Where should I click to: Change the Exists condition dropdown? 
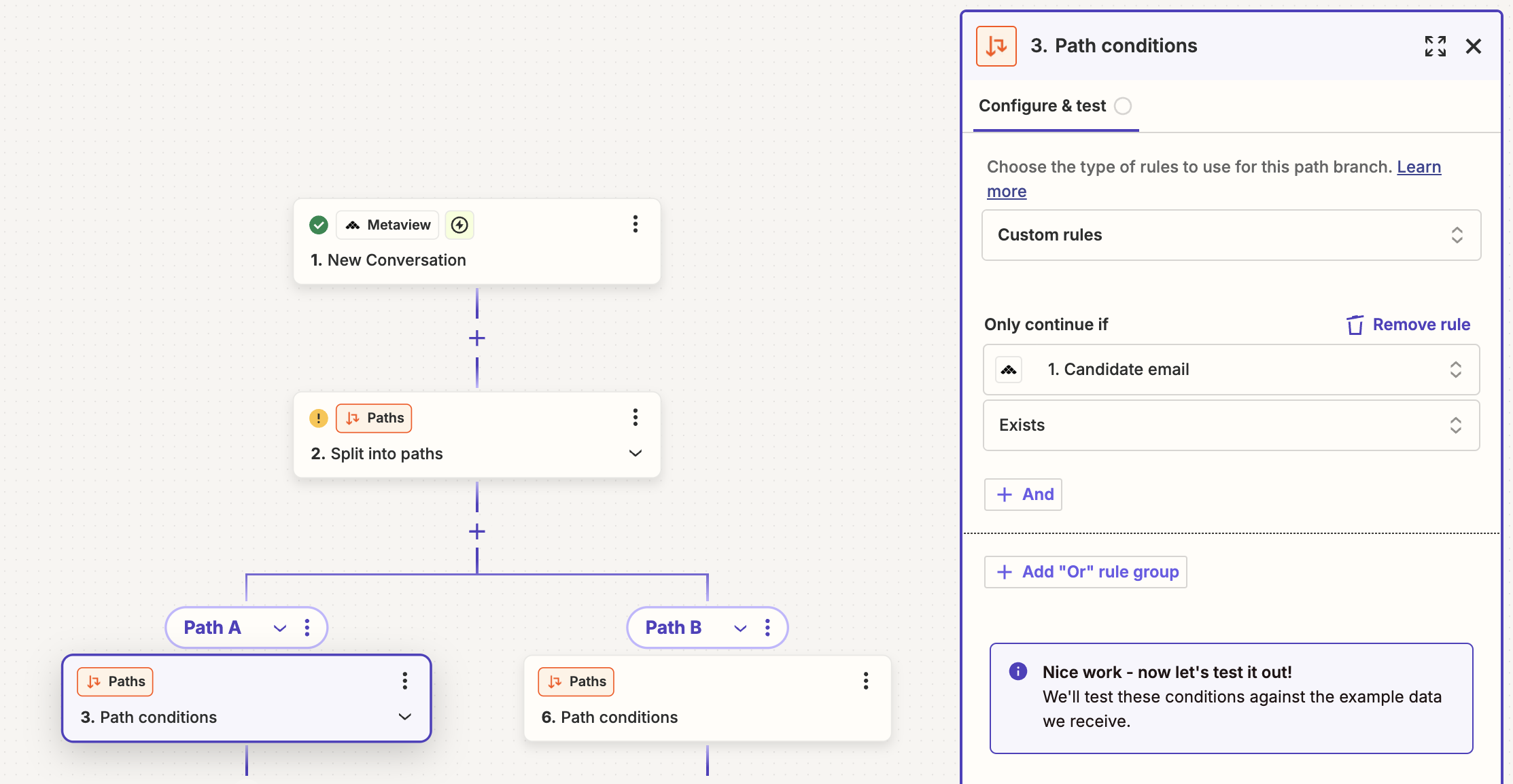click(1231, 425)
